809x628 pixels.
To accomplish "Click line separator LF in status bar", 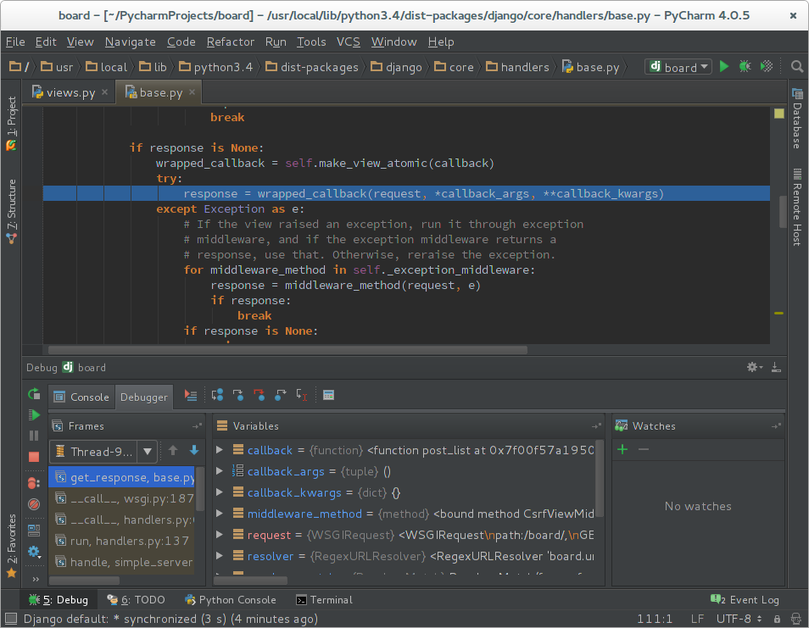I will 697,618.
